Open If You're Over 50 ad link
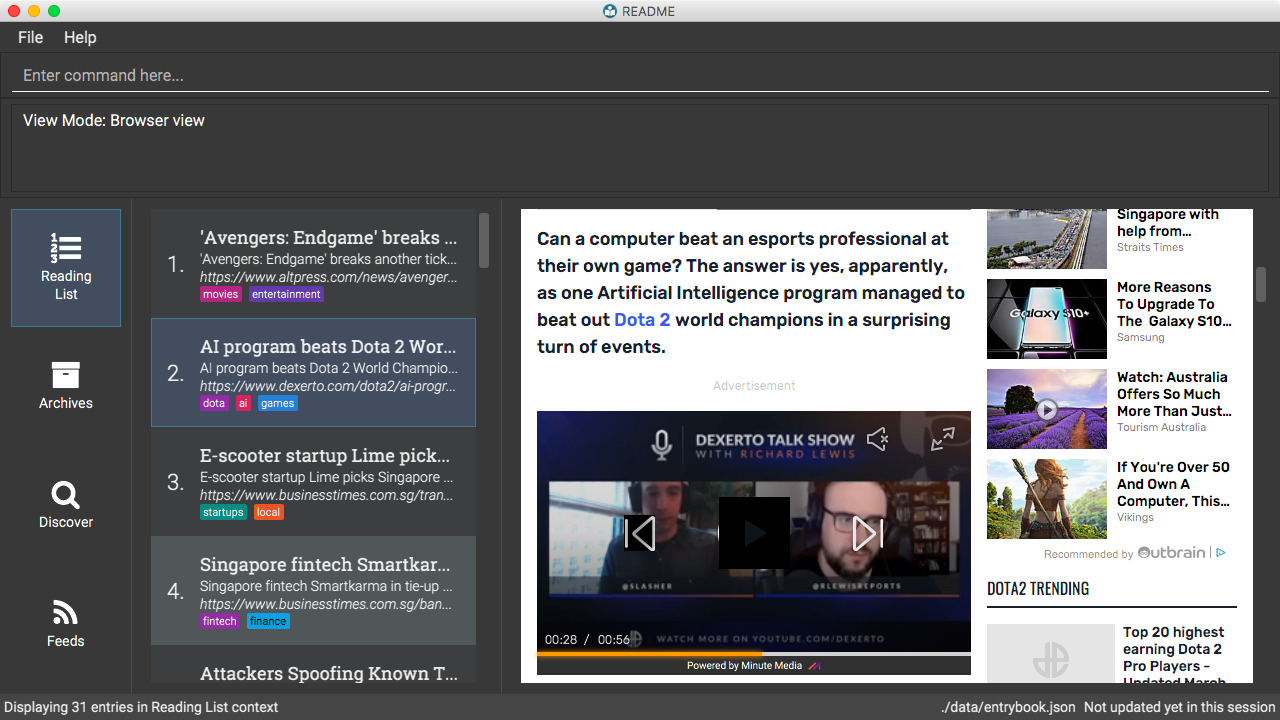This screenshot has height=720, width=1280. tap(1173, 484)
